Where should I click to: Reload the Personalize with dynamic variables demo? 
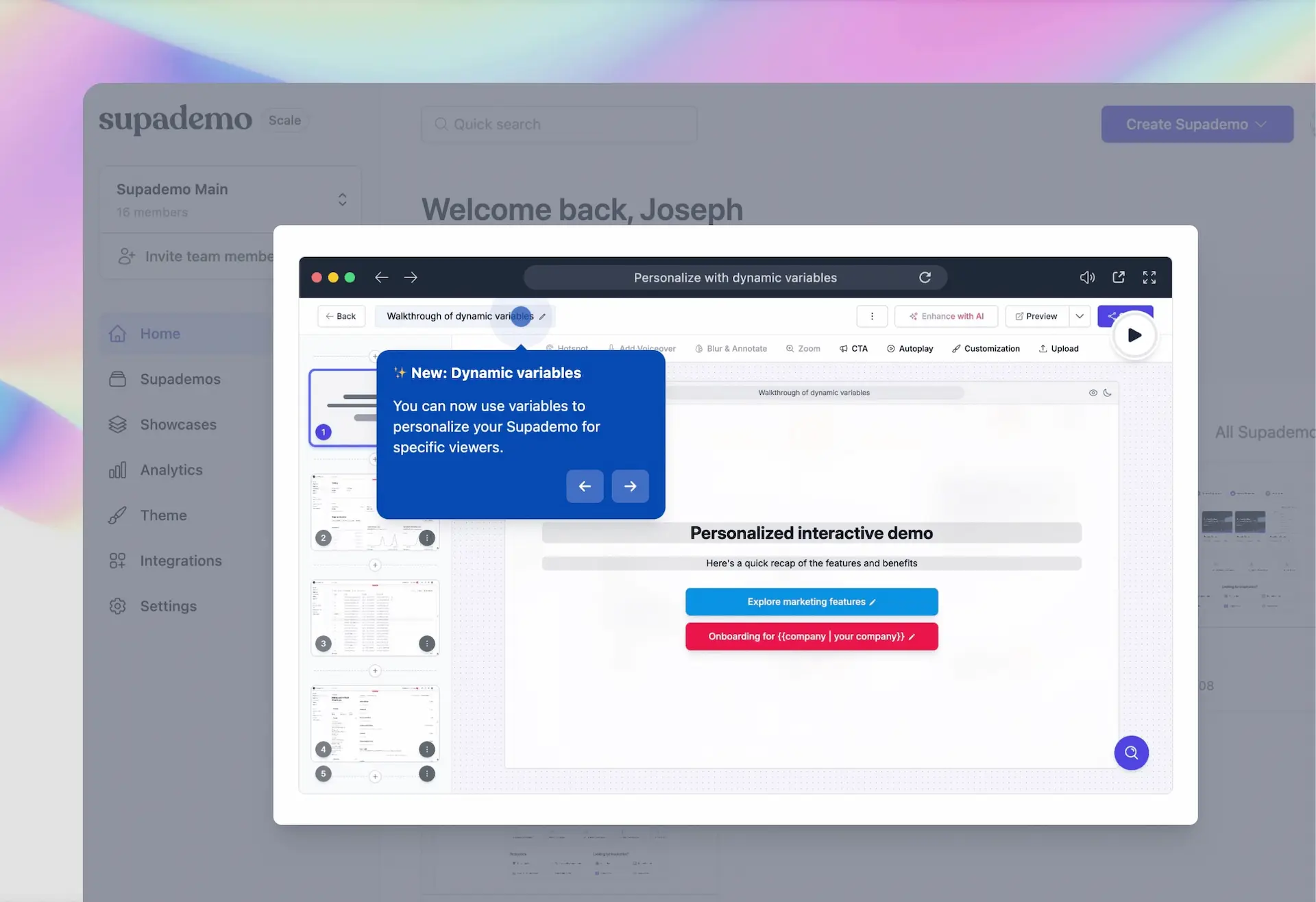point(925,278)
